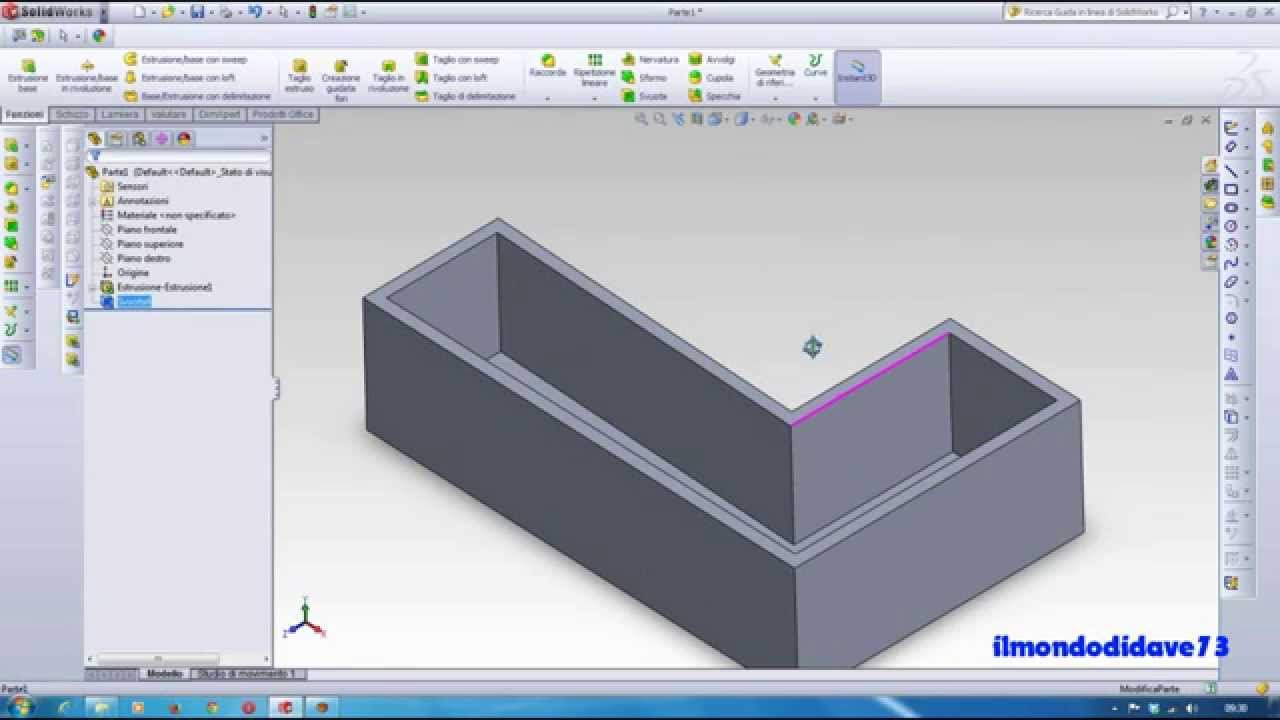Switch to Modello bottom tab
The width and height of the screenshot is (1280, 720).
[x=165, y=674]
